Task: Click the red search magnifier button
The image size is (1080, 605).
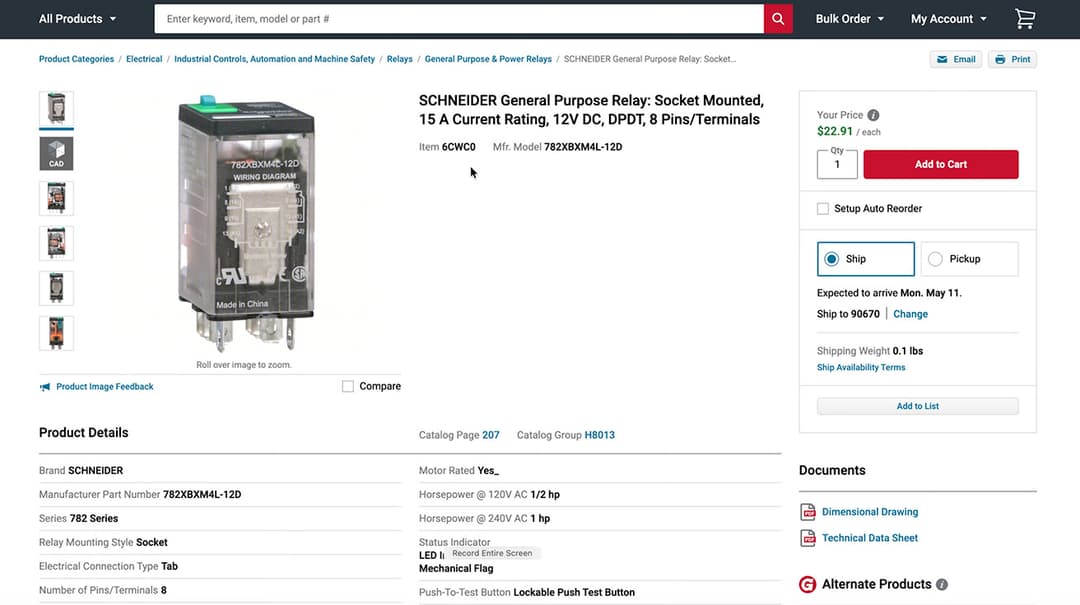Action: [x=778, y=19]
